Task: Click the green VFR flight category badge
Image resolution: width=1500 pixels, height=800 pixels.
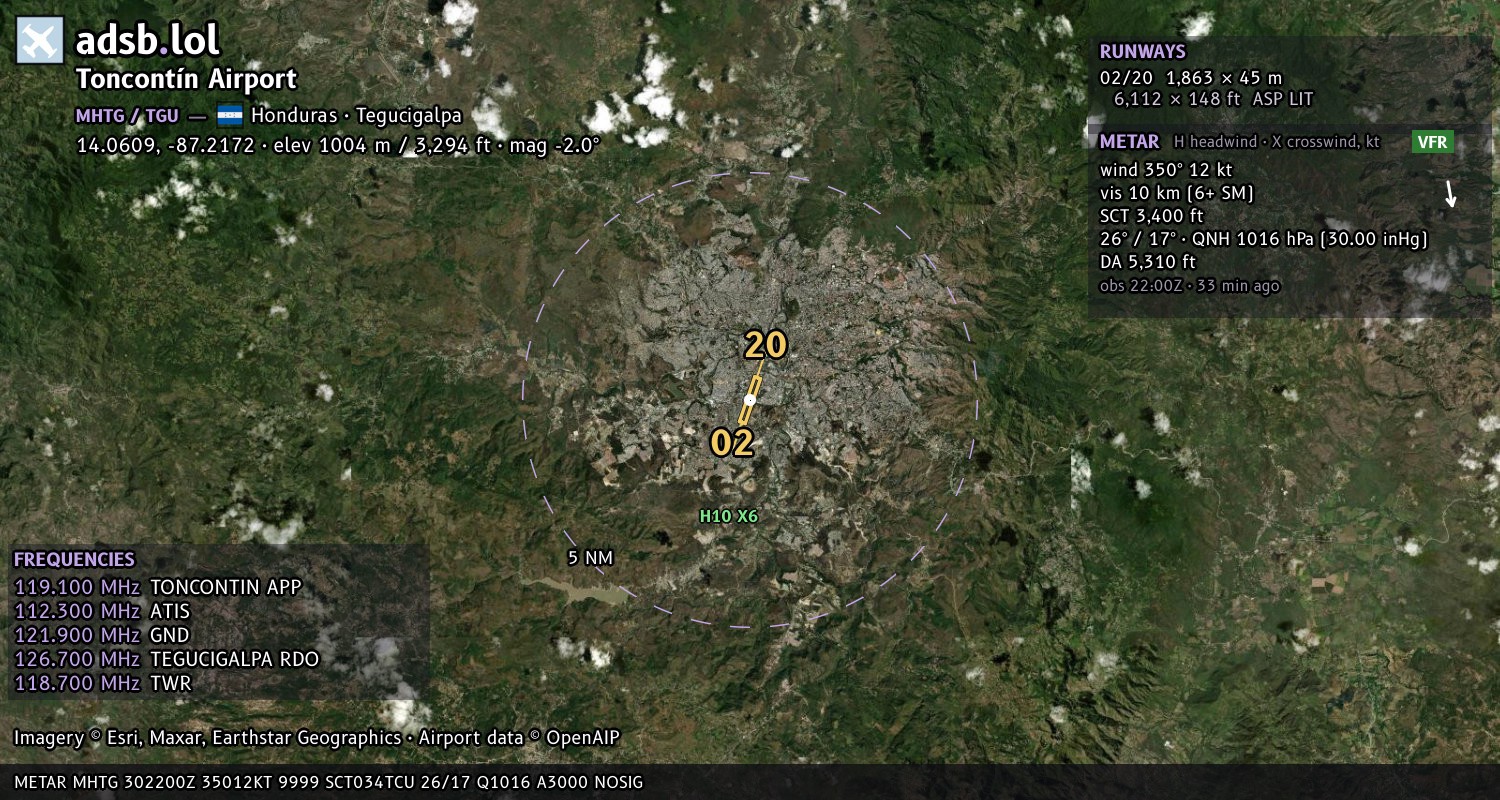Action: click(1432, 142)
